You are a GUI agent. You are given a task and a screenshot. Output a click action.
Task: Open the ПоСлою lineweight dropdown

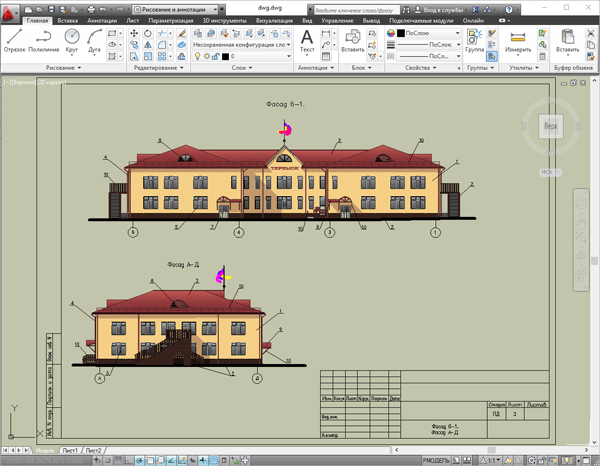(429, 45)
